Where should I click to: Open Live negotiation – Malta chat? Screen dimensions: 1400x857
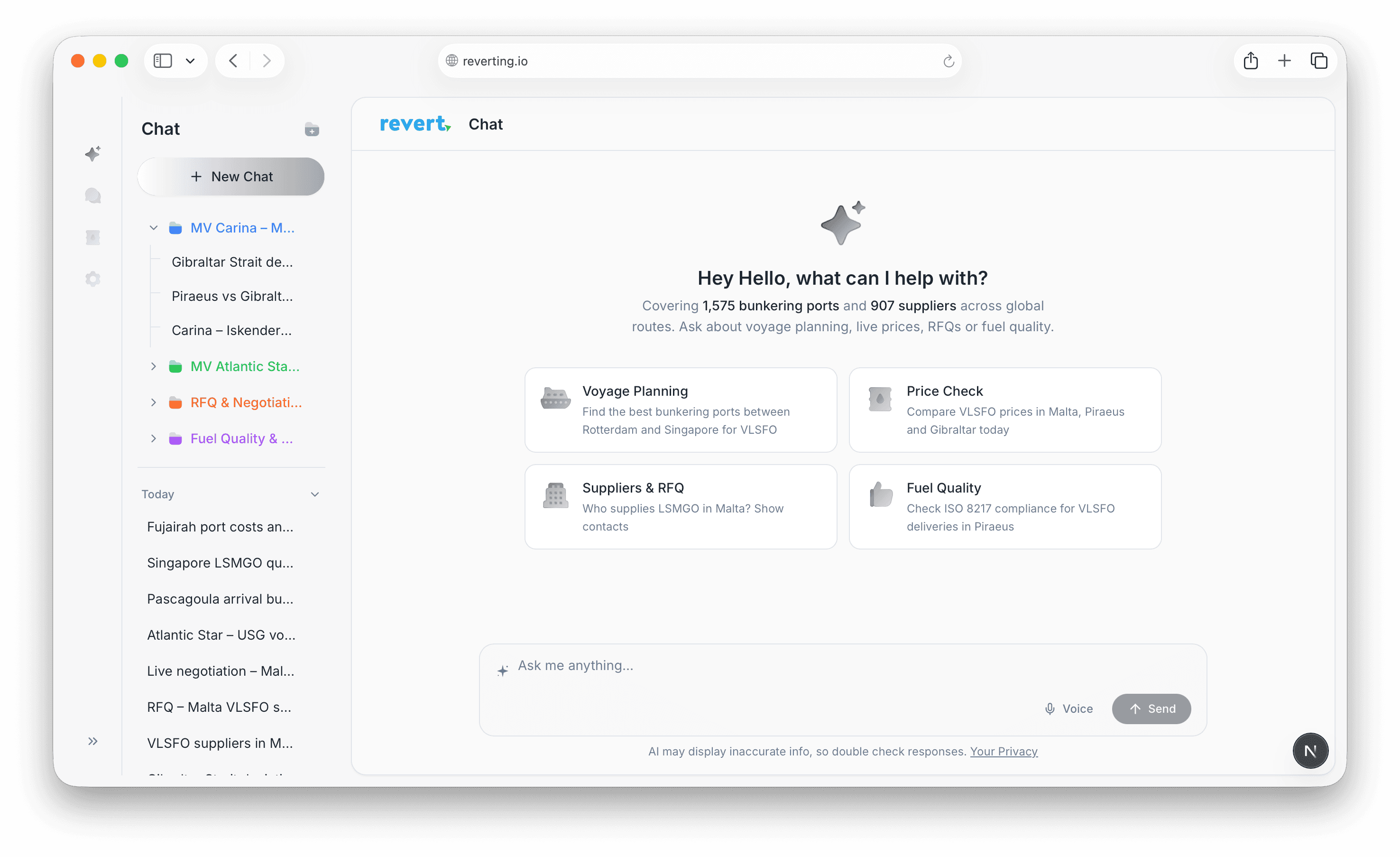221,671
